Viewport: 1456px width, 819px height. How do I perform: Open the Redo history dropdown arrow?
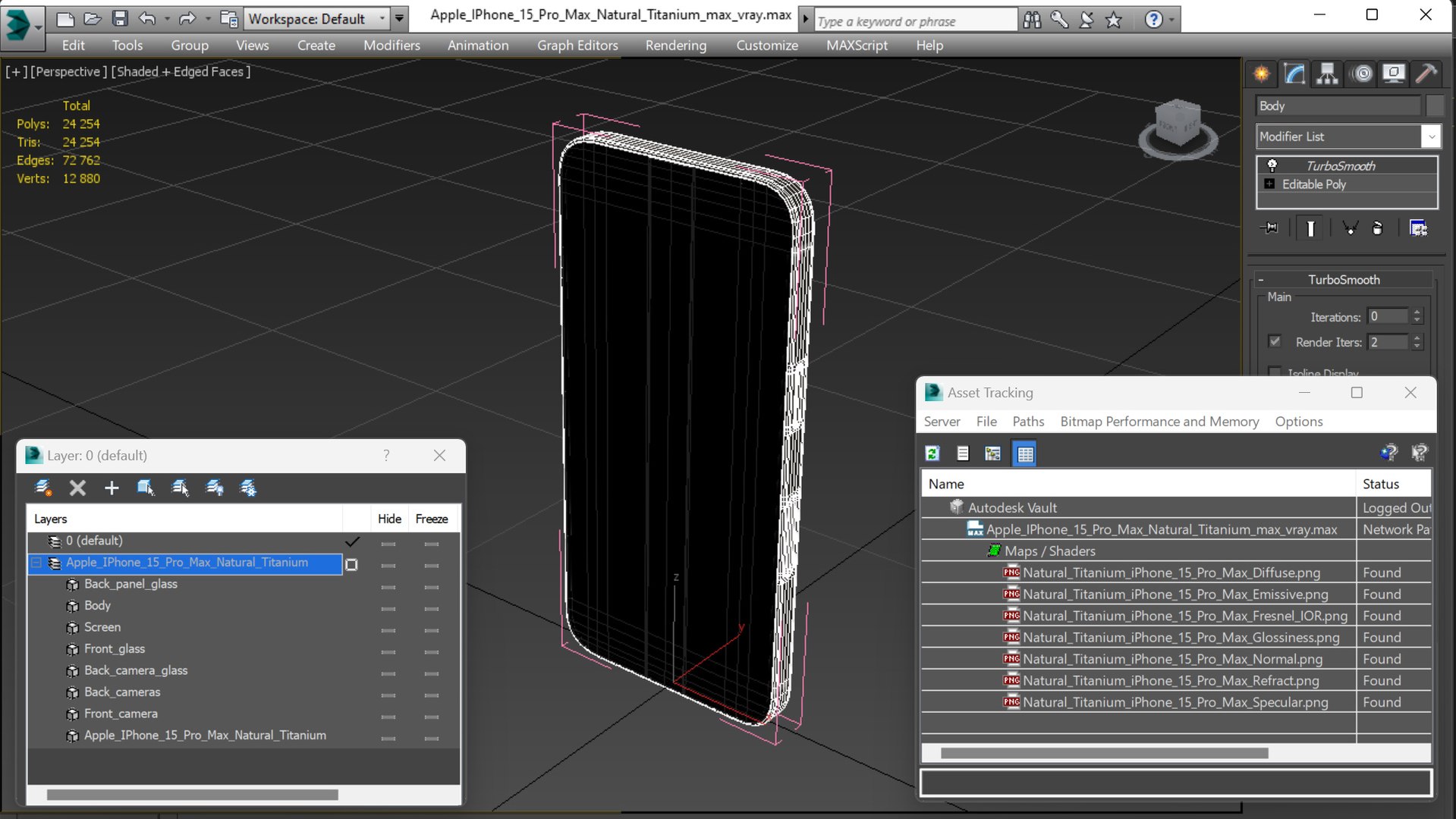pos(207,19)
